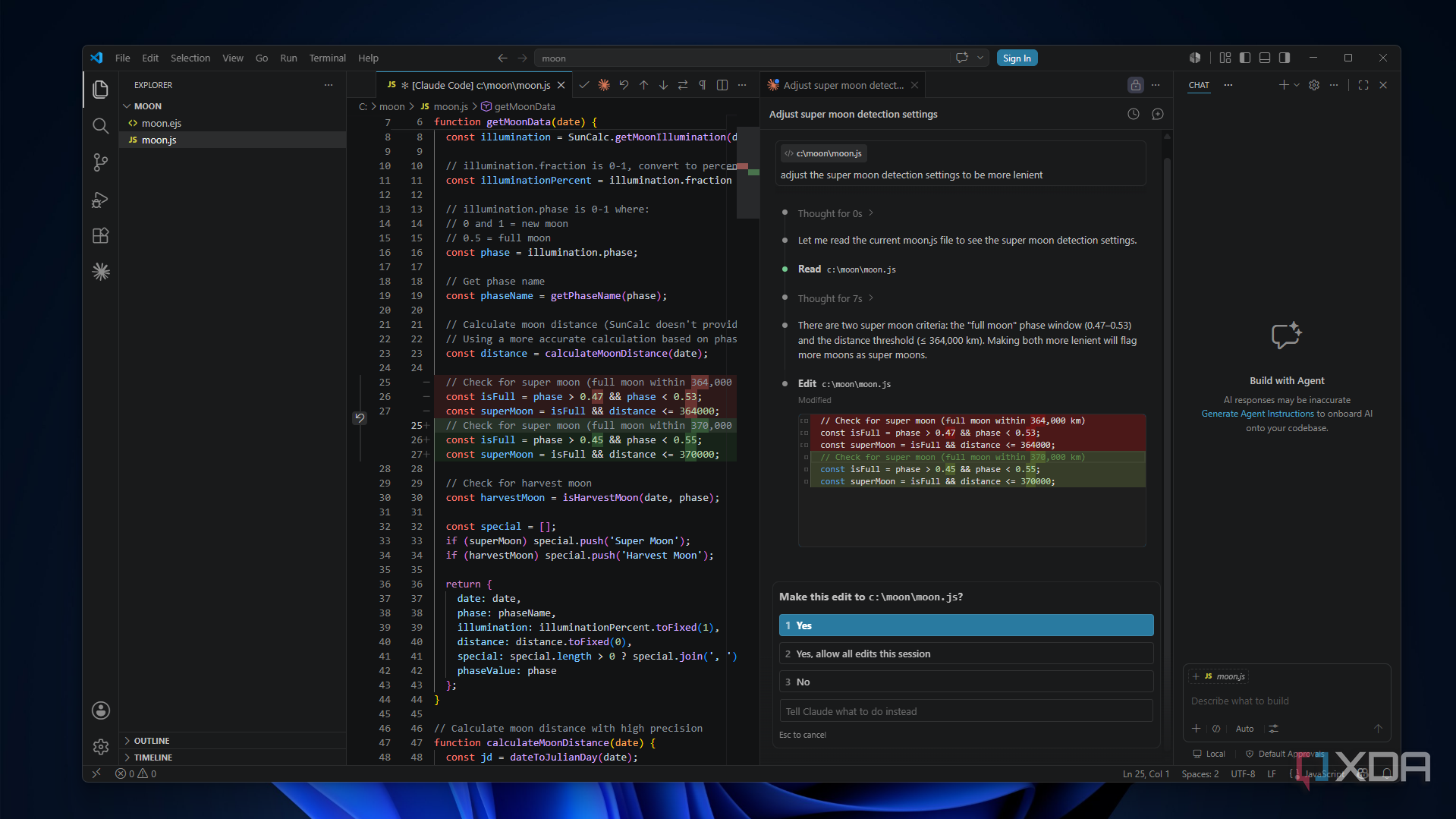The height and width of the screenshot is (819, 1456).
Task: Click the Spaces: 2 indentation status
Action: (1200, 773)
